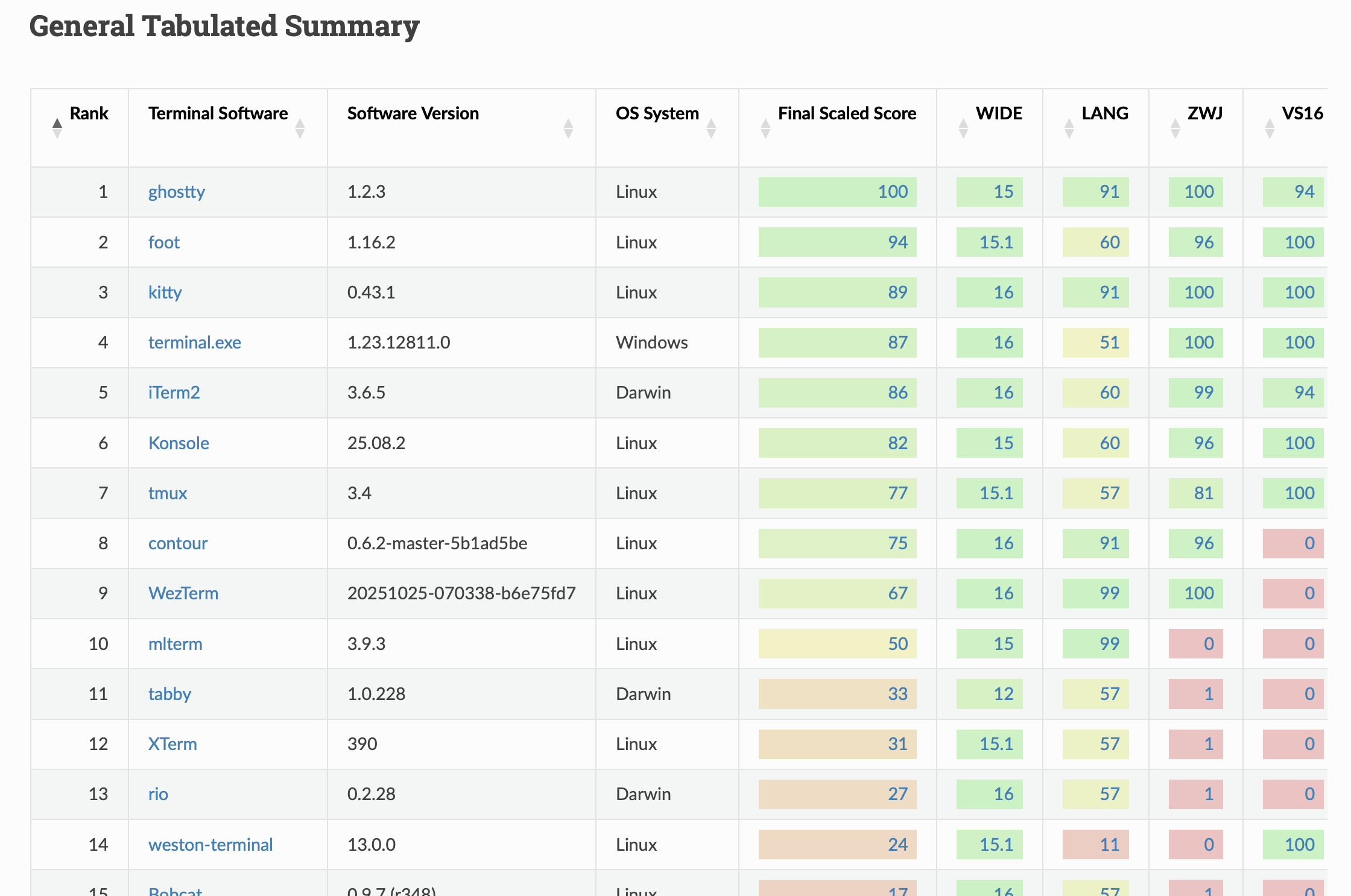This screenshot has height=896, width=1351.
Task: Click the WIDE column sort arrows
Action: [x=963, y=128]
